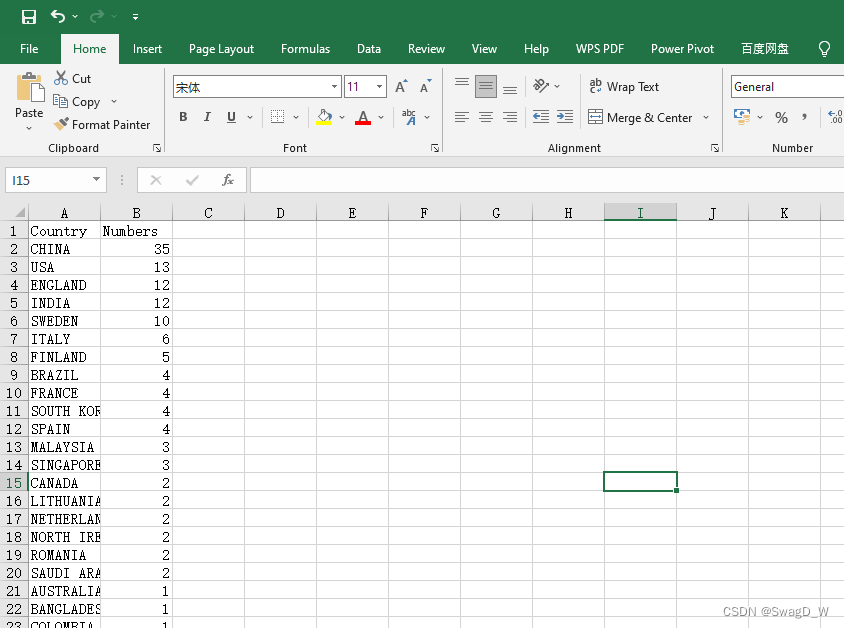
Task: Click the Insert Function fx icon
Action: [228, 180]
